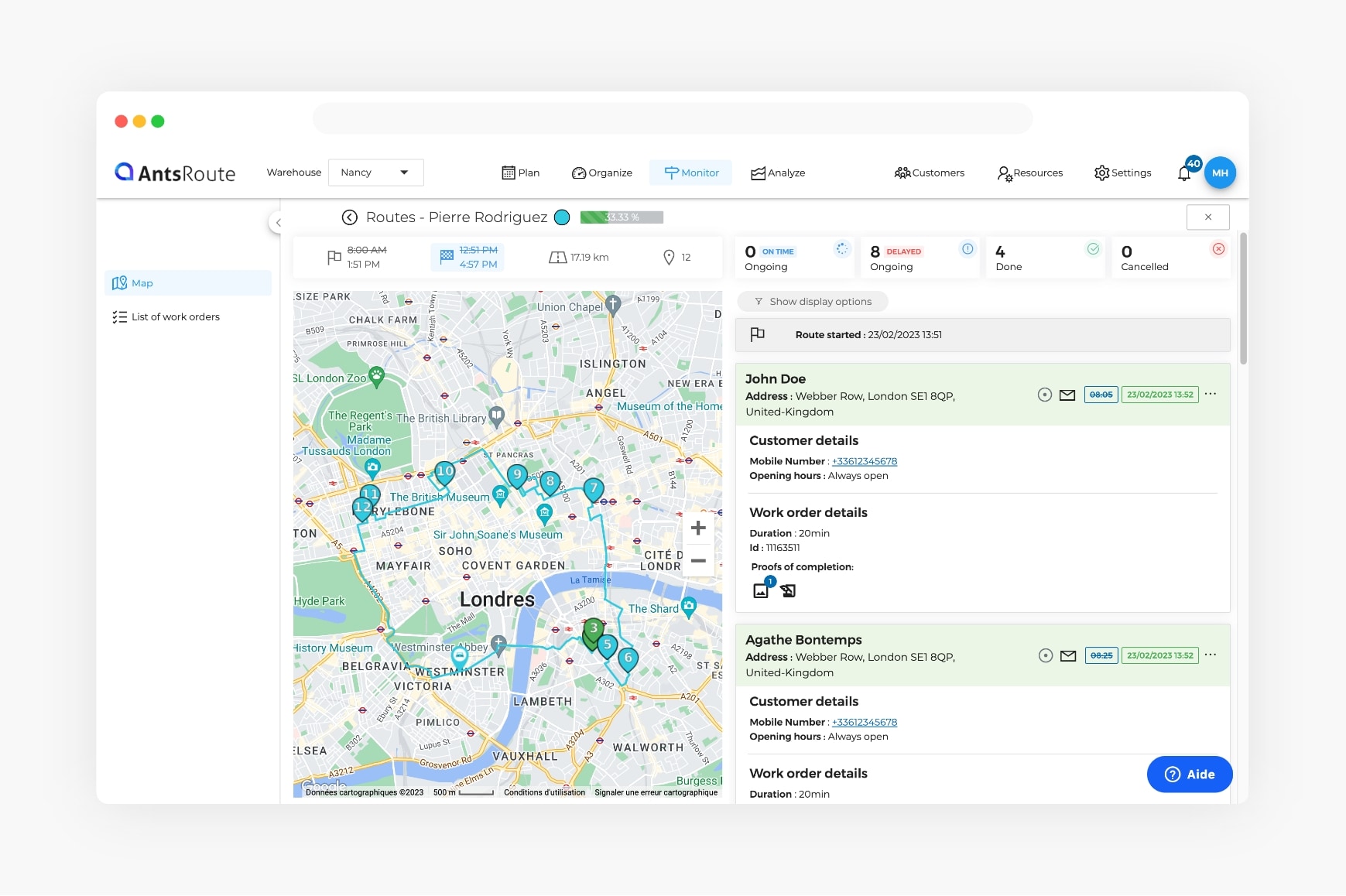Open Conditions d'utilisation map link
1346x896 pixels.
pyautogui.click(x=544, y=792)
